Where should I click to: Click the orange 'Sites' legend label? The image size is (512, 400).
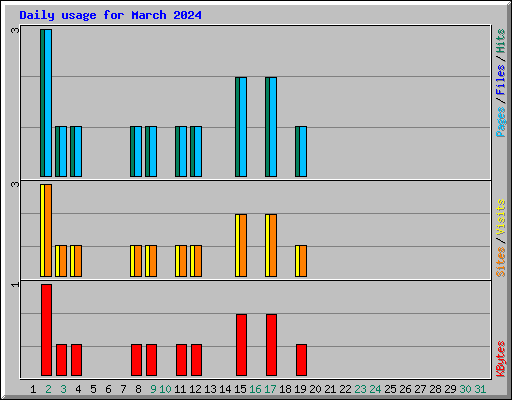coord(500,262)
